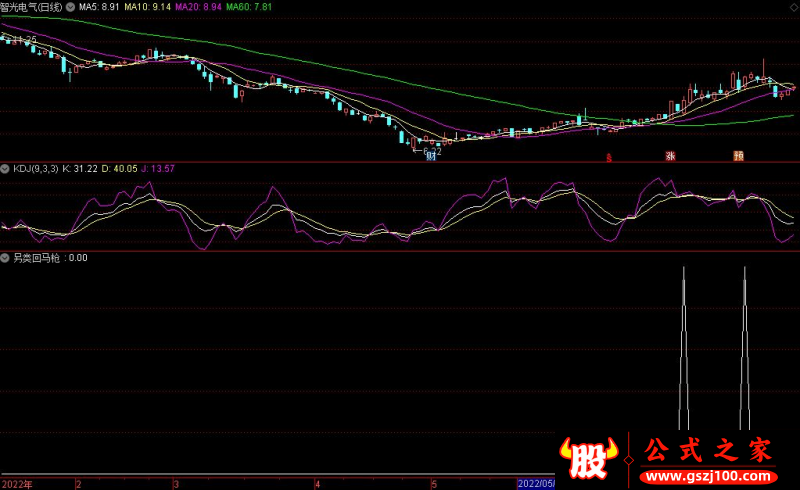Click the red bull 股 logo icon
The height and width of the screenshot is (490, 800).
pyautogui.click(x=587, y=456)
